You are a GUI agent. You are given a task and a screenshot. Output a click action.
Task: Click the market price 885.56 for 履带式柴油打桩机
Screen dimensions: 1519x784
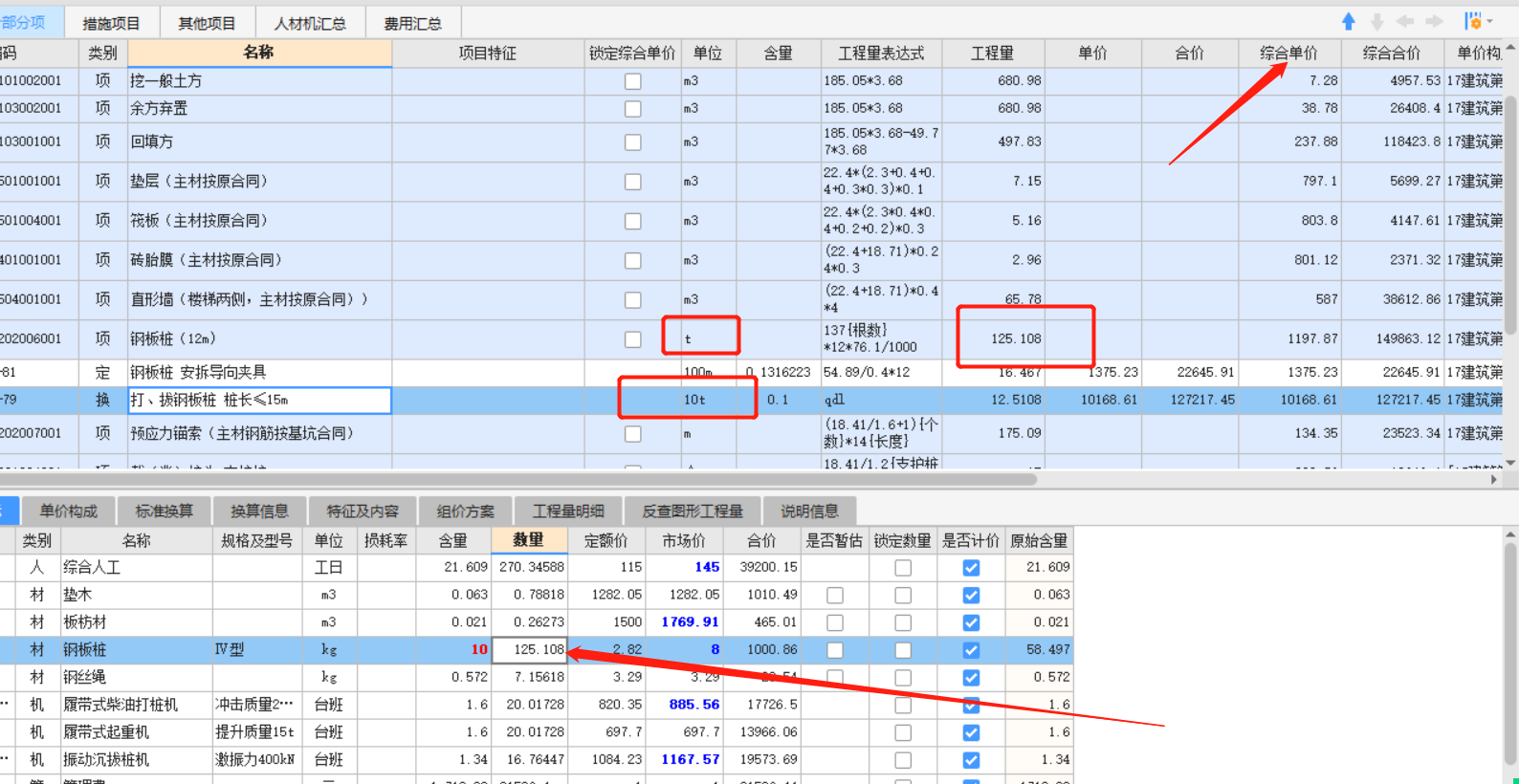[x=684, y=706]
